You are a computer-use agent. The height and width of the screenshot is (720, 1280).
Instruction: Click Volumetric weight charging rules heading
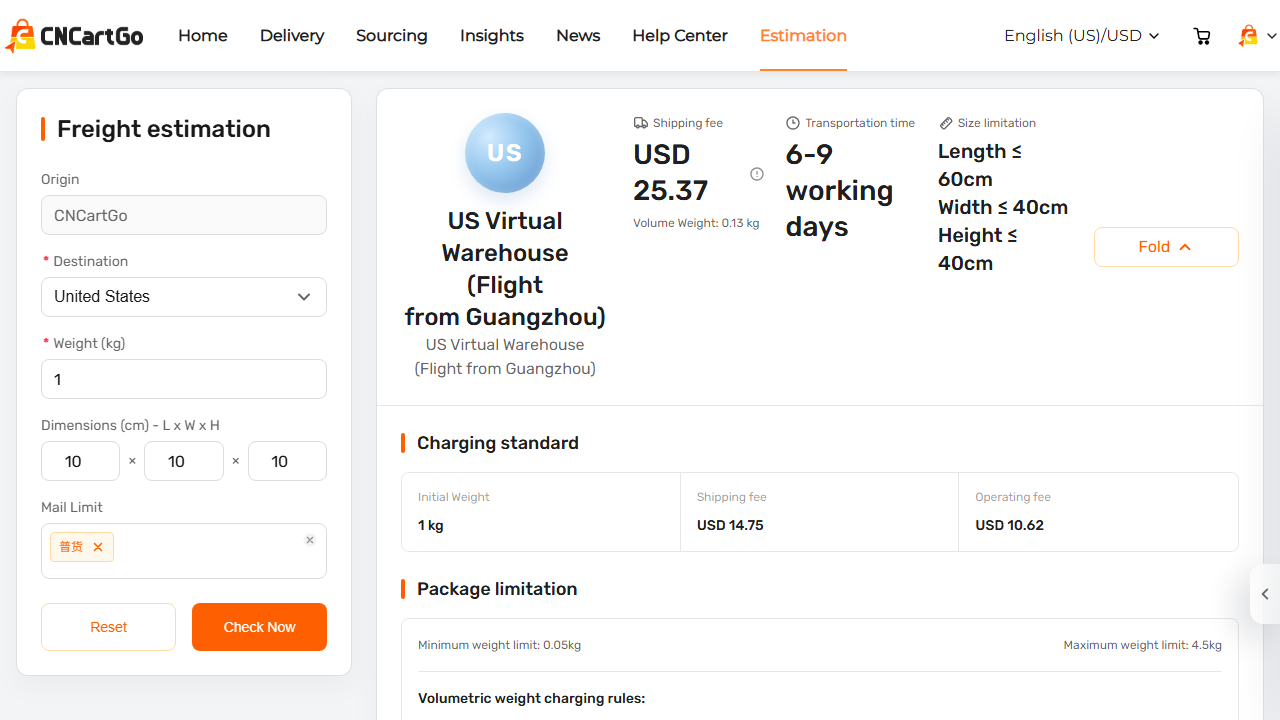pos(532,698)
